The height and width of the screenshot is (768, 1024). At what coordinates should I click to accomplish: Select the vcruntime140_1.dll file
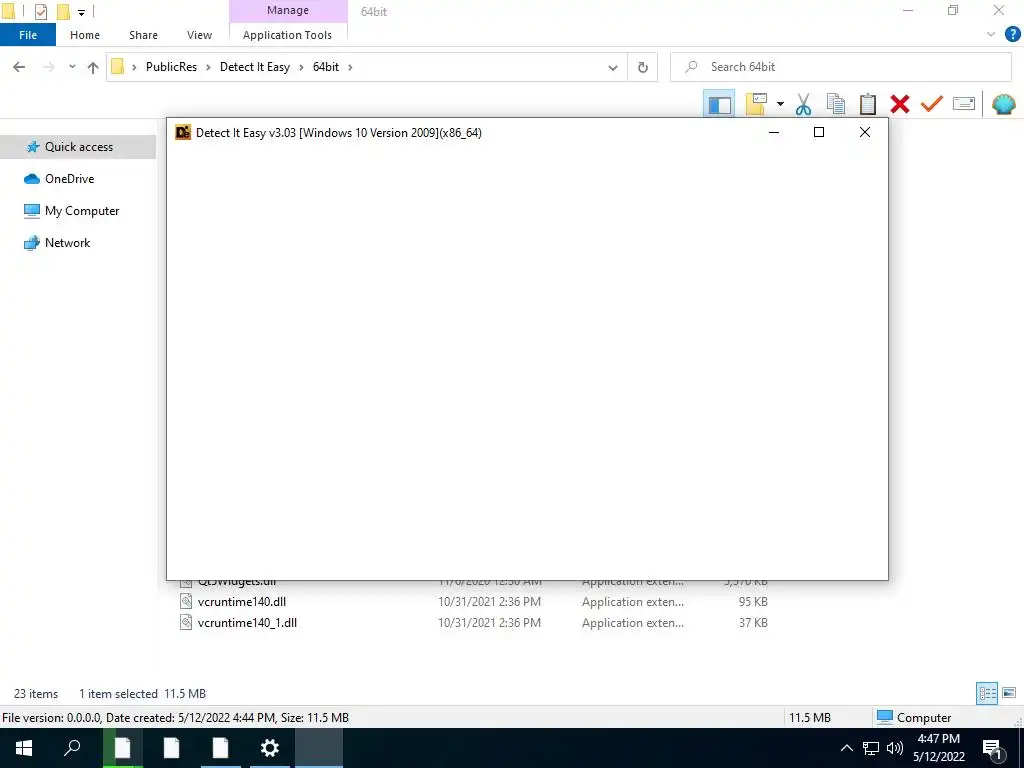click(x=247, y=622)
